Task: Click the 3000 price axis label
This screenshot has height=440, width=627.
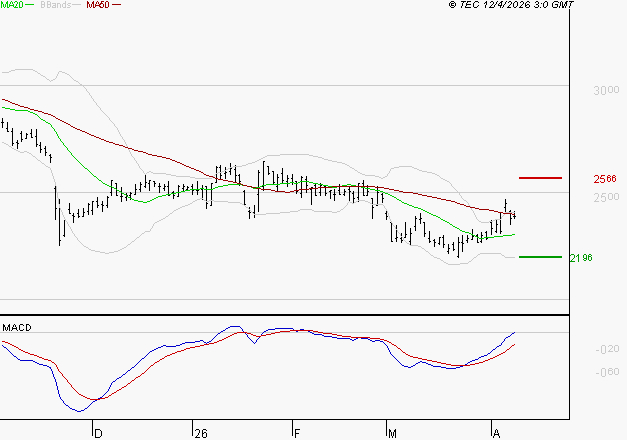Action: (604, 90)
